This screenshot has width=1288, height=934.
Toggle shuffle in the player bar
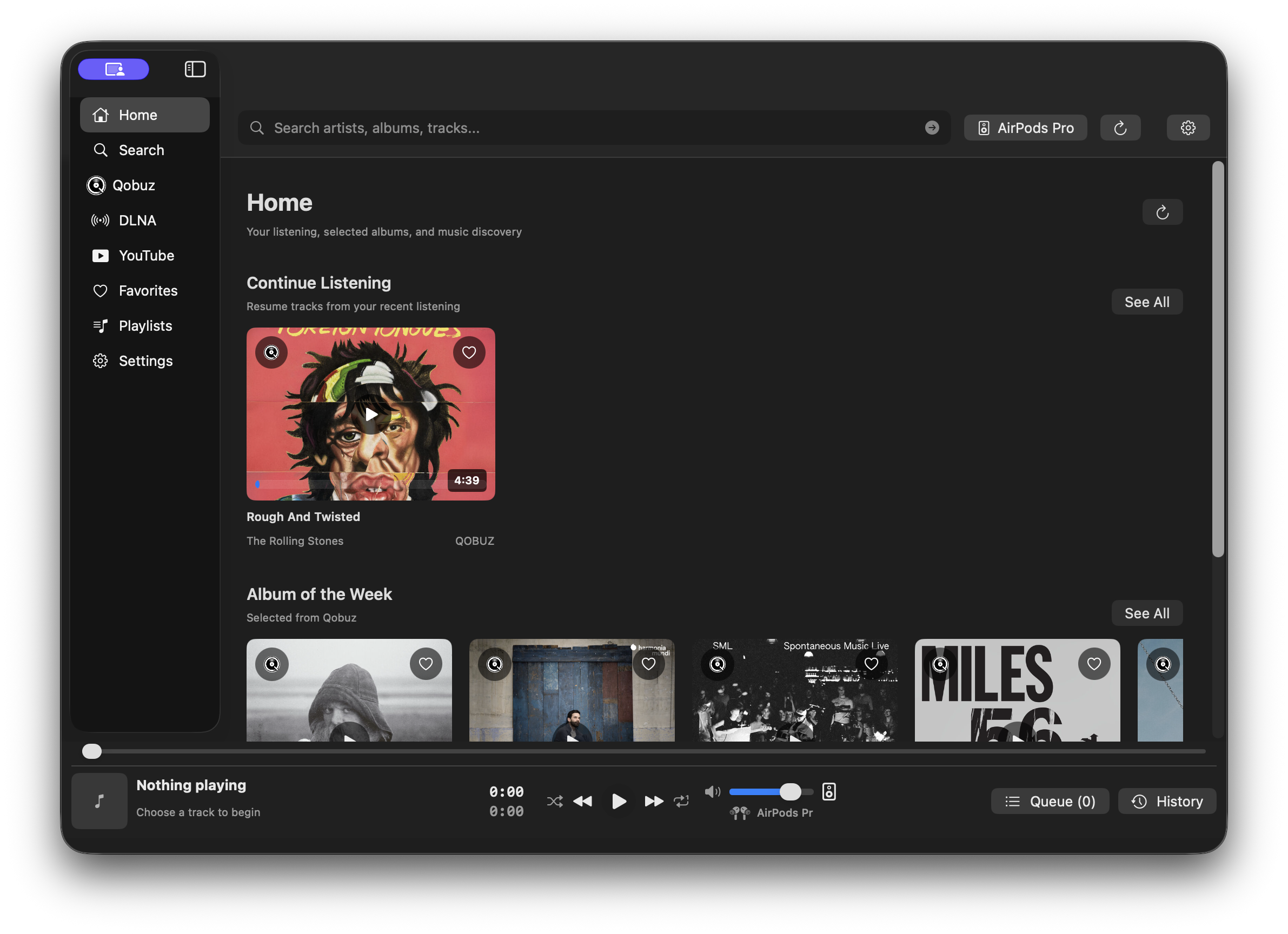coord(554,801)
